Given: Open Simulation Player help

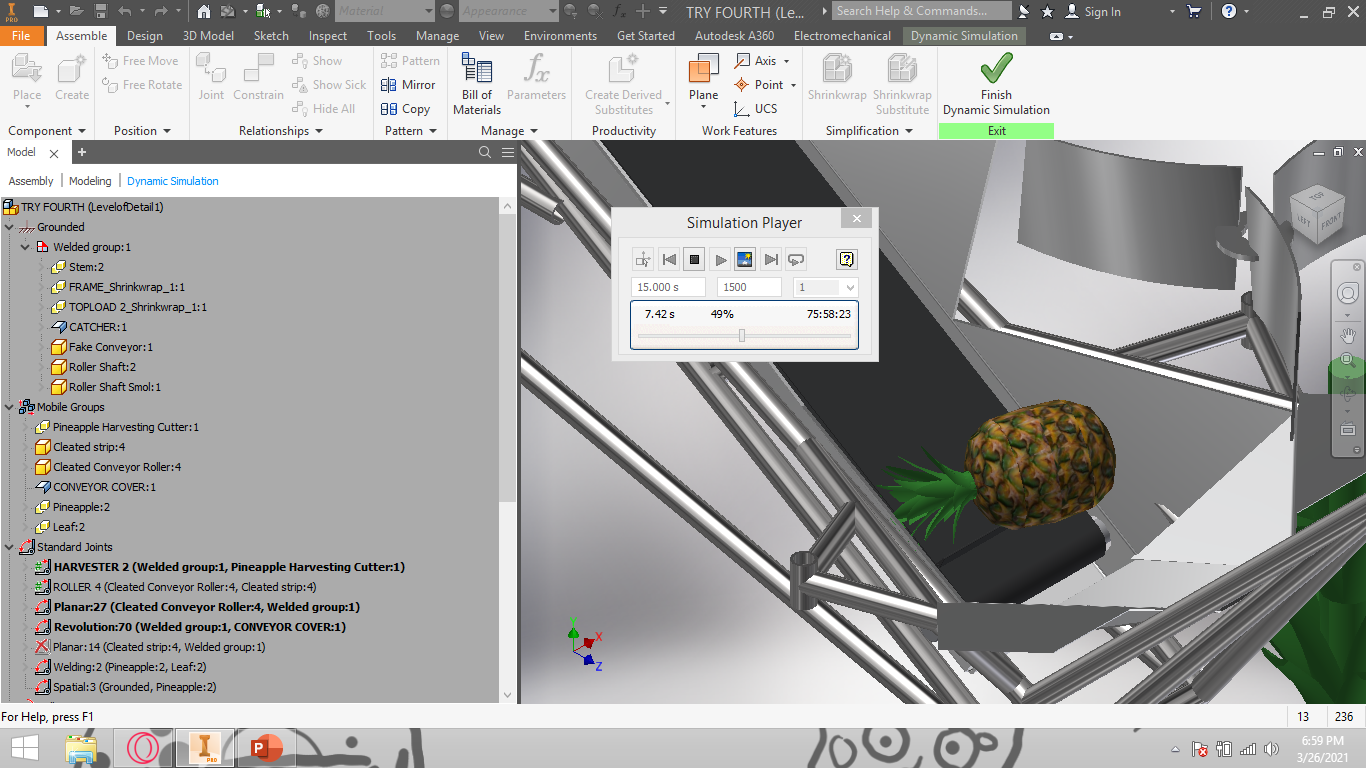Looking at the screenshot, I should [x=846, y=259].
